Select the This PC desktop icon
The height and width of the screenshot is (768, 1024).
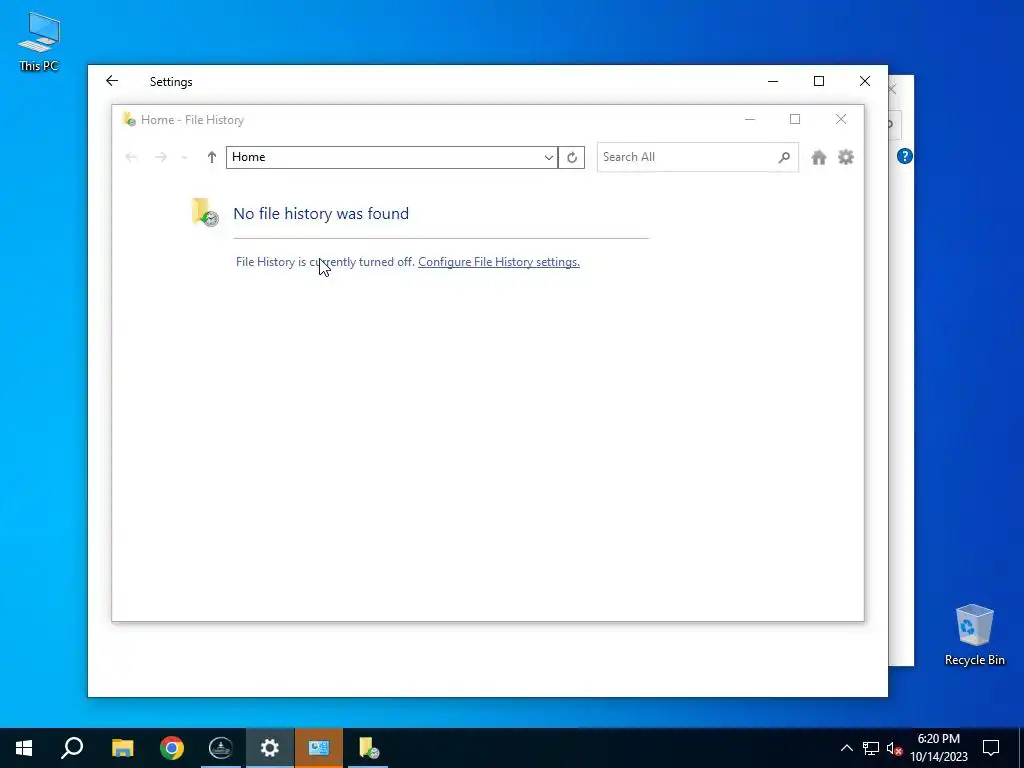(39, 42)
